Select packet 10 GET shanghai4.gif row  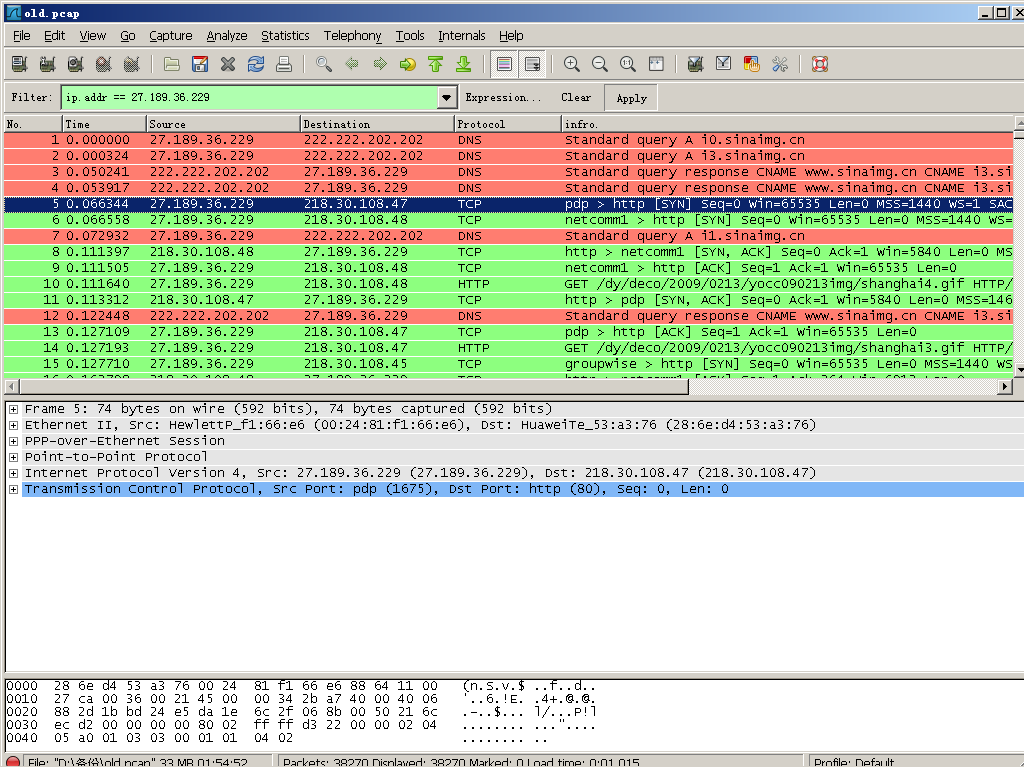pyautogui.click(x=509, y=284)
